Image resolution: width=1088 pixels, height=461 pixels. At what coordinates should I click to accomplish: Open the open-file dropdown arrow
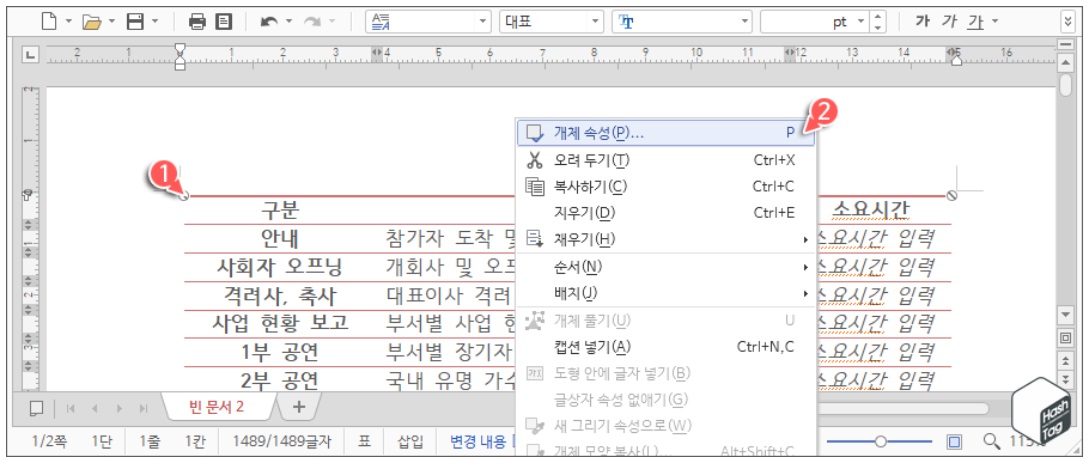click(112, 22)
